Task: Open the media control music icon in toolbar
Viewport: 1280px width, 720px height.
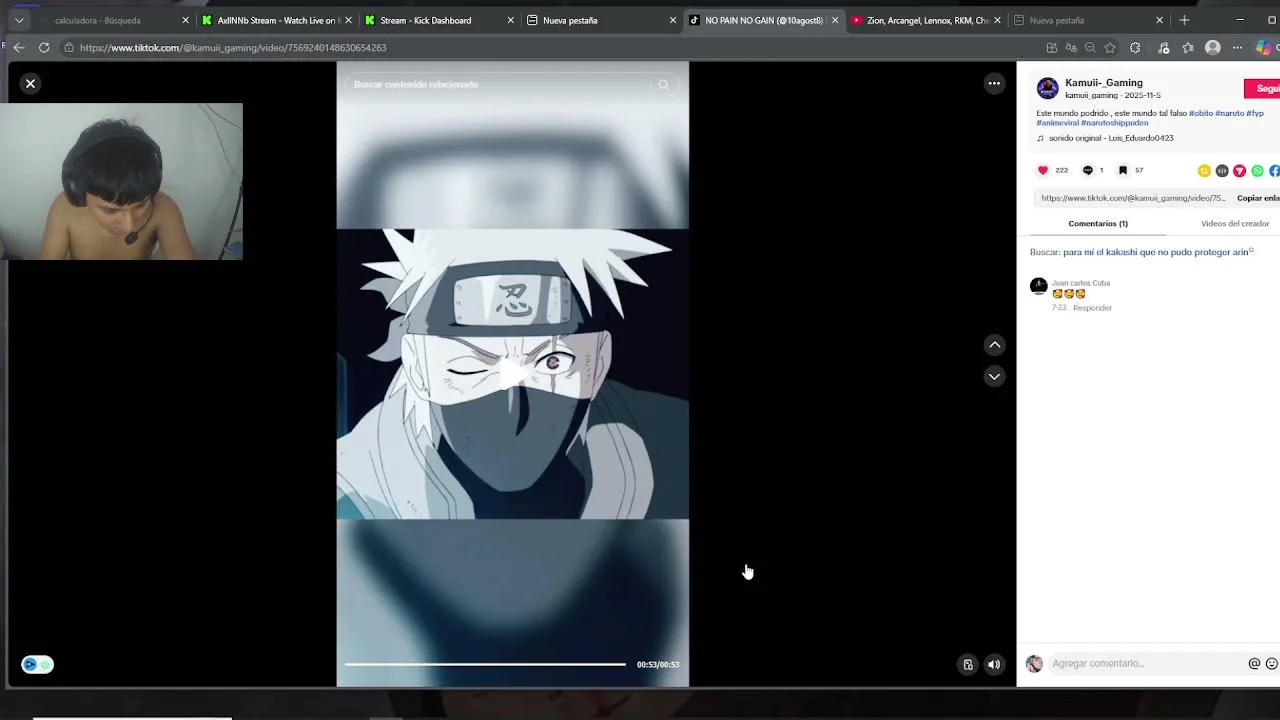Action: tap(1163, 48)
